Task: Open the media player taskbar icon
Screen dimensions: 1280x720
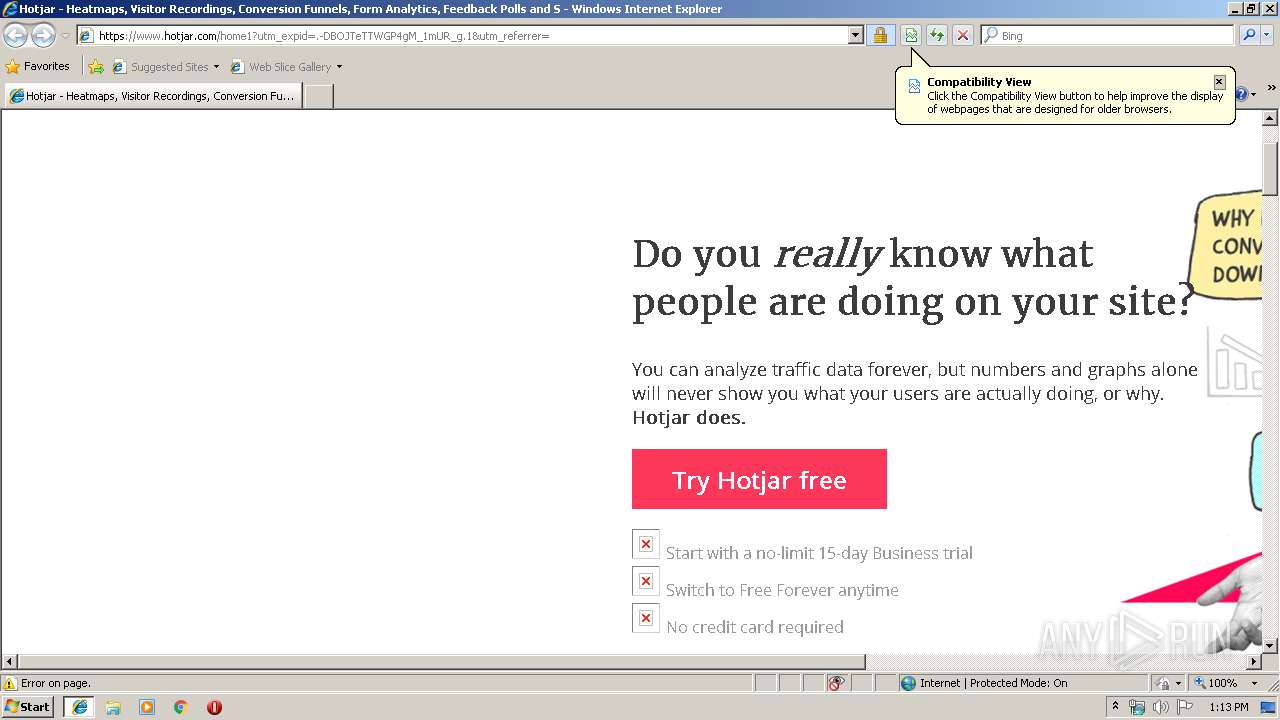Action: tap(147, 707)
